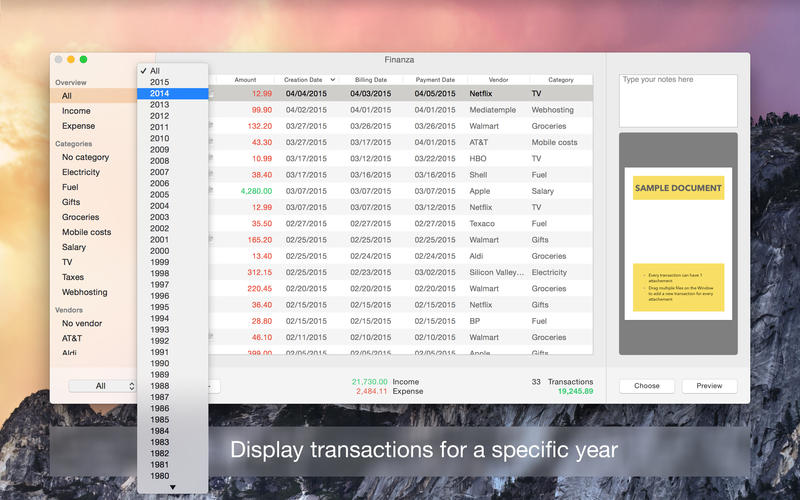The image size is (800, 500).
Task: Open the Sample Document attachment thumbnail
Action: point(678,244)
